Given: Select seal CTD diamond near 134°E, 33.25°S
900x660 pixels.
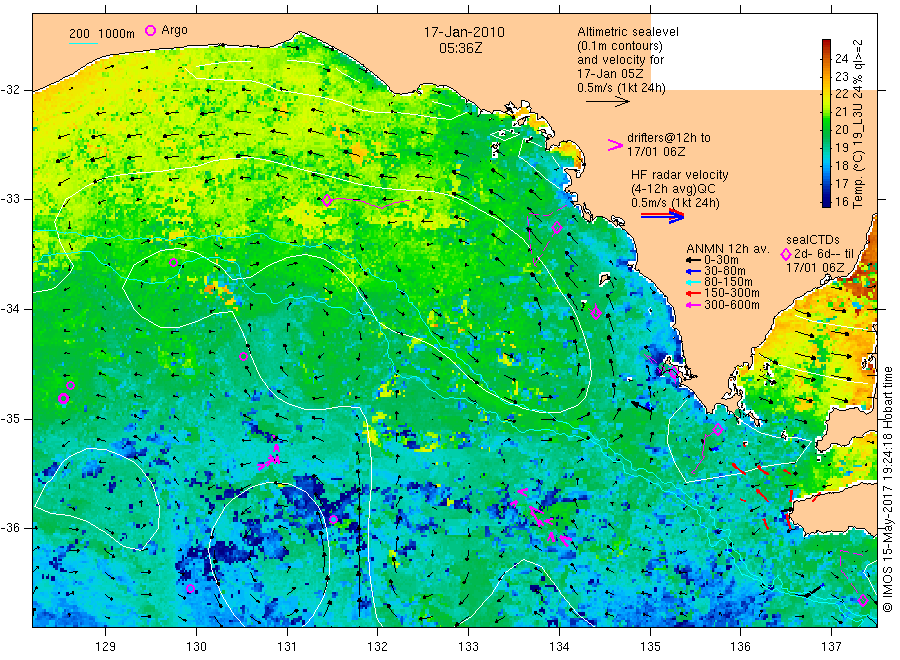Looking at the screenshot, I should 557,228.
